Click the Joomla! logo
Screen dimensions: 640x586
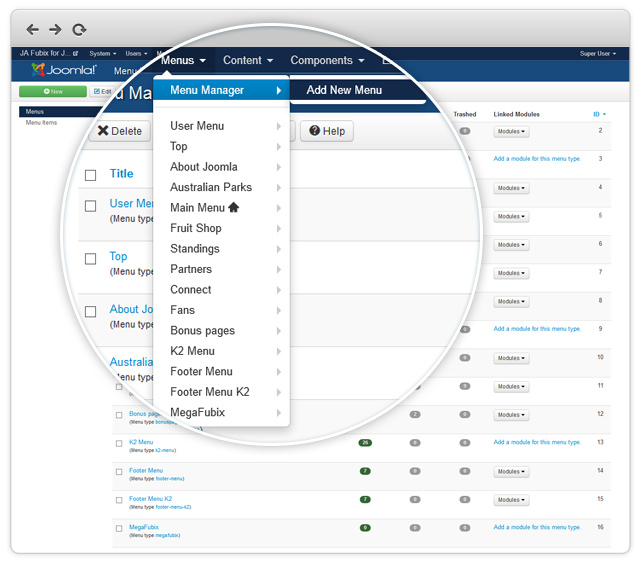tap(64, 70)
